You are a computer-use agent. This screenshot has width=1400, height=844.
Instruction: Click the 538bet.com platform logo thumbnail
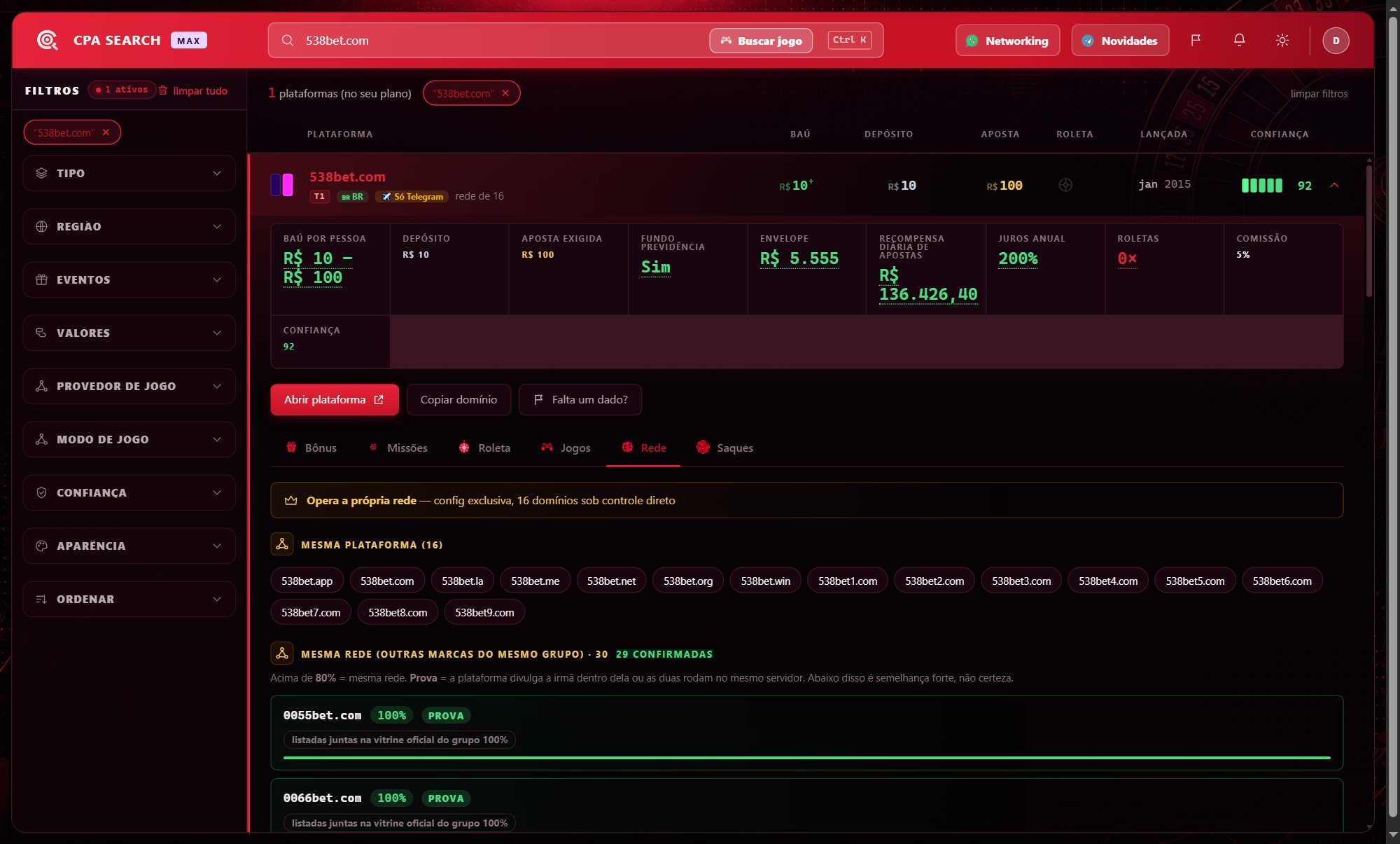[x=281, y=185]
